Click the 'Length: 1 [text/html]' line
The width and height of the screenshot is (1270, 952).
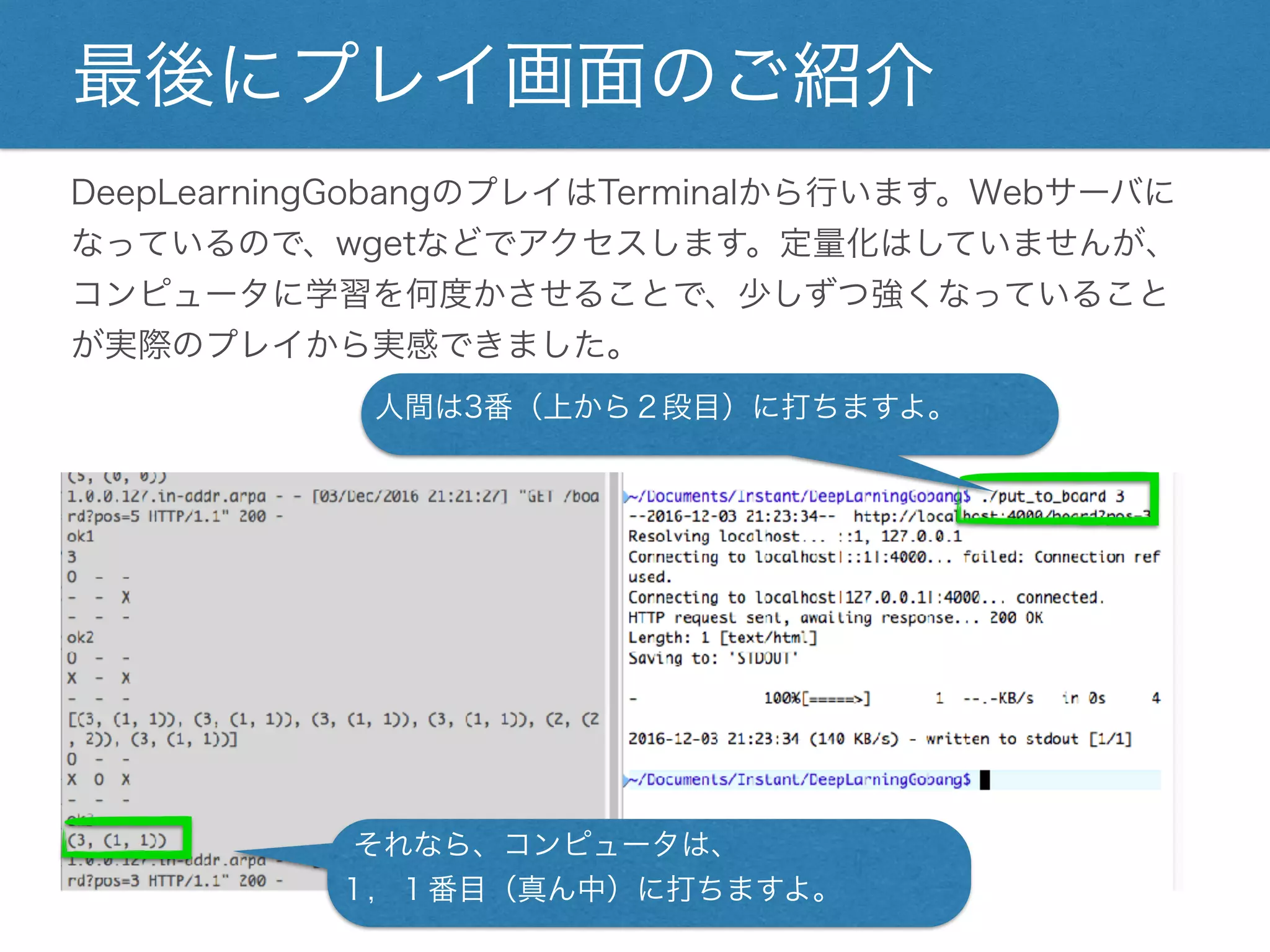[x=722, y=637]
